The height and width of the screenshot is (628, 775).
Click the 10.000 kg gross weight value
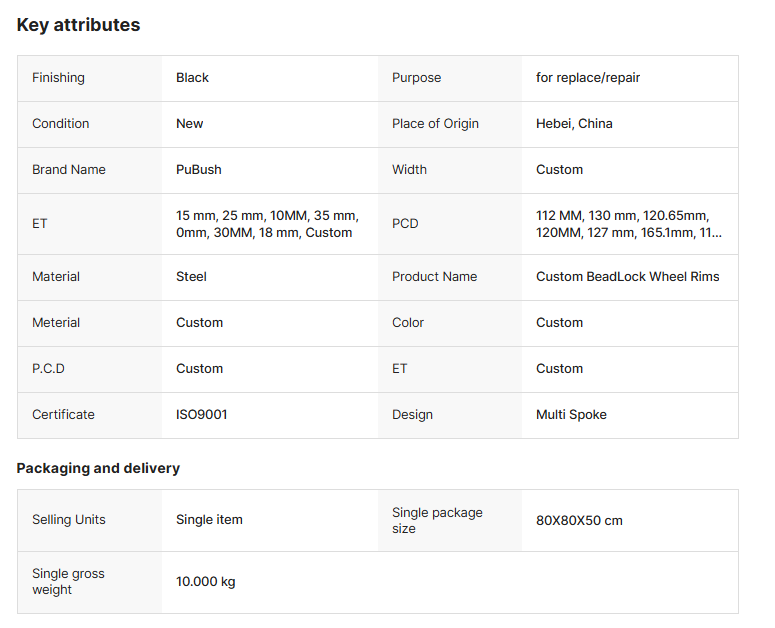[x=206, y=582]
